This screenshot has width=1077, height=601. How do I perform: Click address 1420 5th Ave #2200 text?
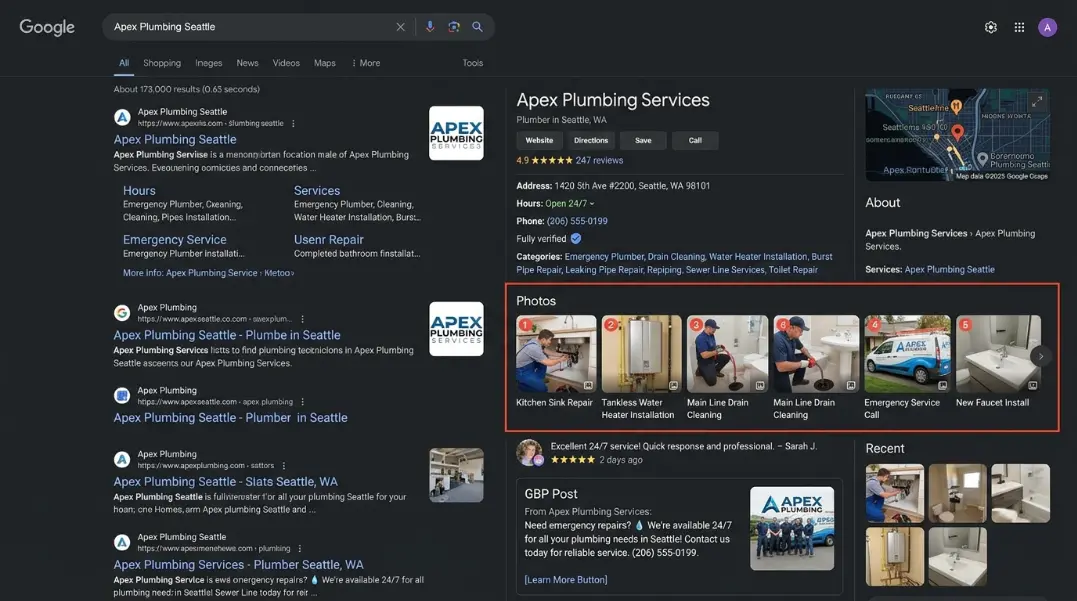(x=632, y=185)
